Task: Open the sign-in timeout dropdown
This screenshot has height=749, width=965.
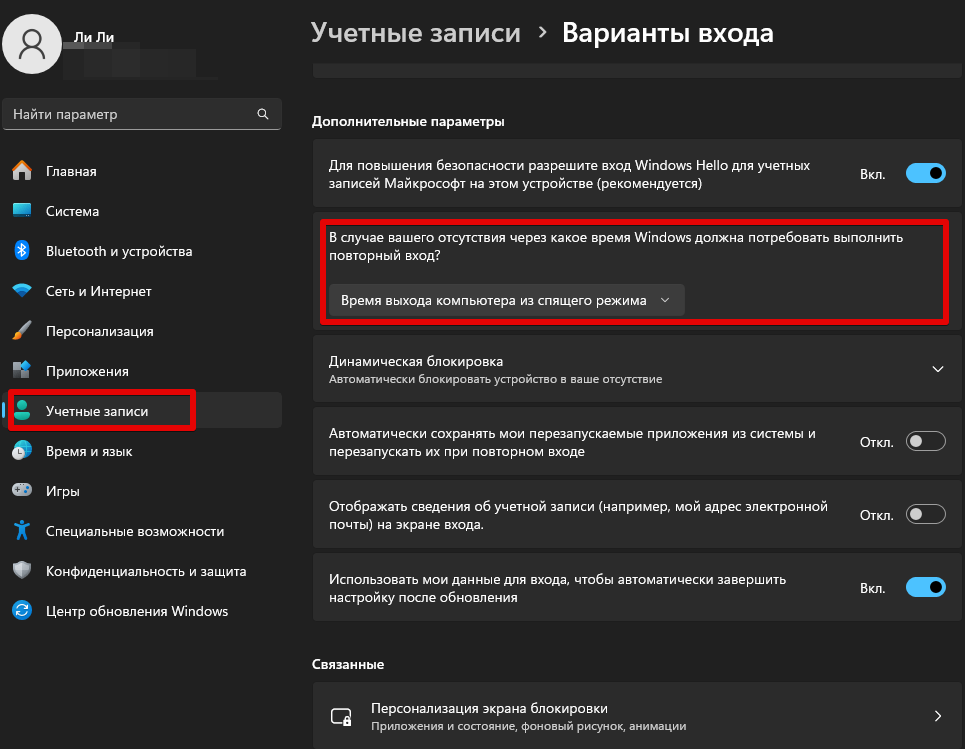Action: coord(507,300)
